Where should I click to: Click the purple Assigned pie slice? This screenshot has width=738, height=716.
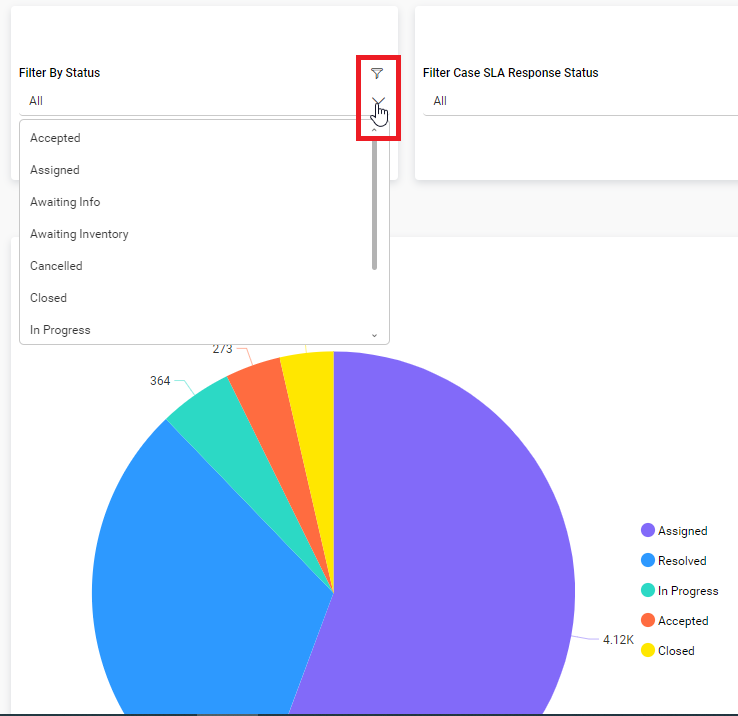447,541
